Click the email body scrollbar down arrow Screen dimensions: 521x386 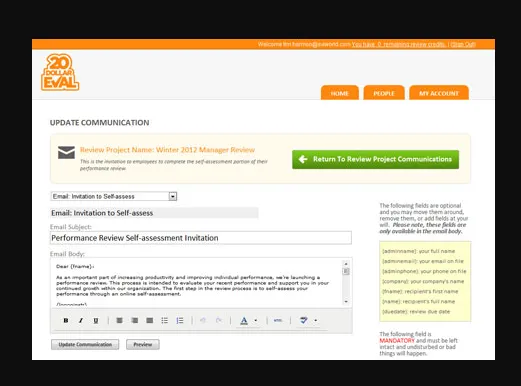346,302
